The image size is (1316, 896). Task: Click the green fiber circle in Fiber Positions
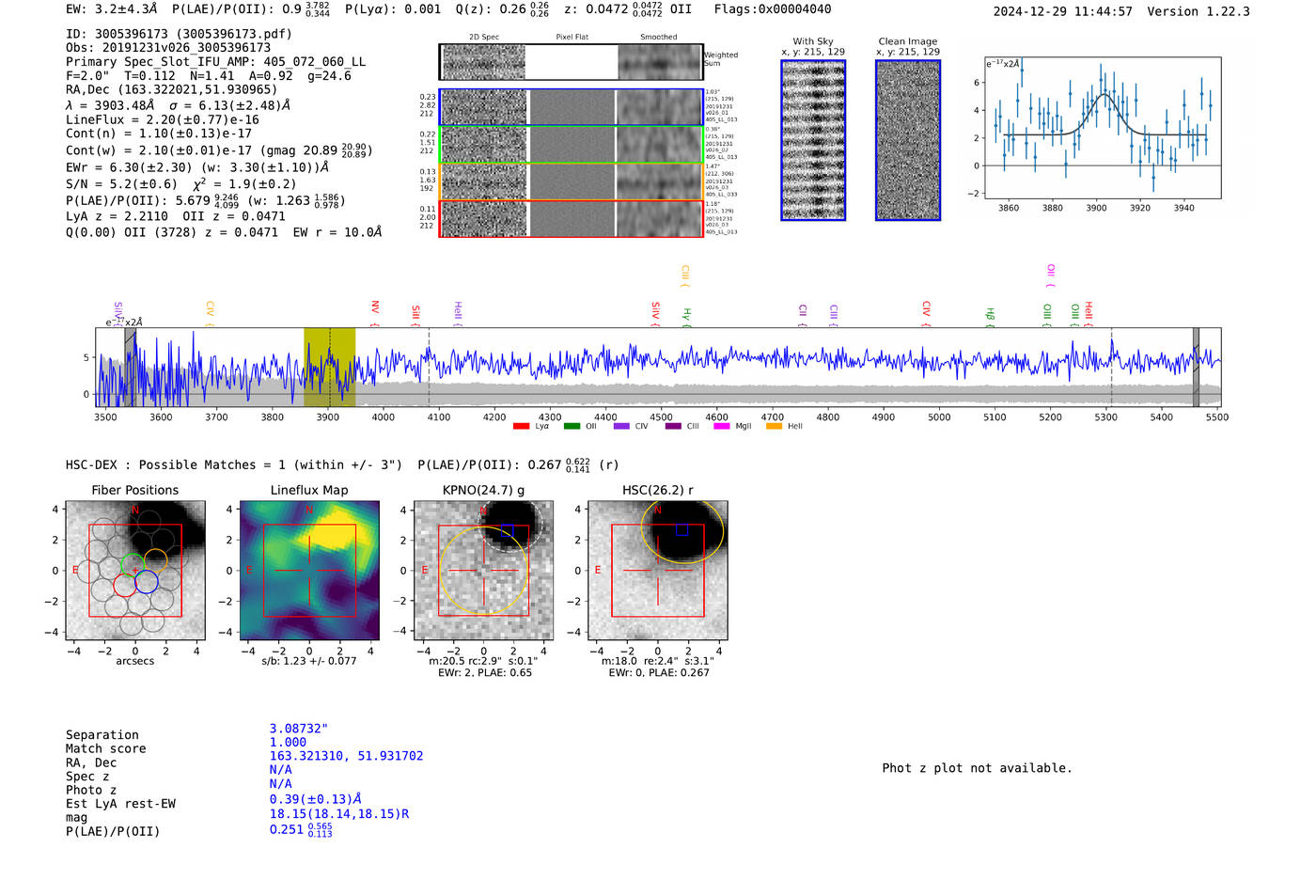[133, 565]
